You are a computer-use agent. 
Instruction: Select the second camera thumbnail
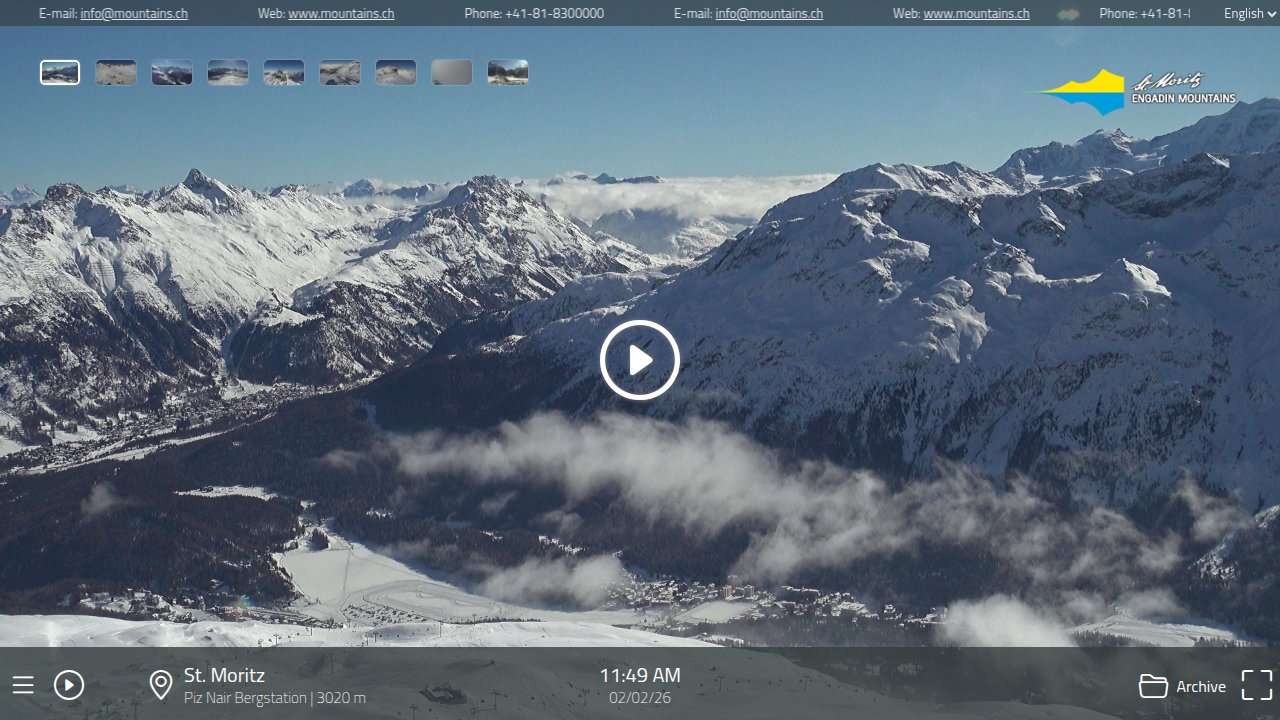click(x=116, y=73)
